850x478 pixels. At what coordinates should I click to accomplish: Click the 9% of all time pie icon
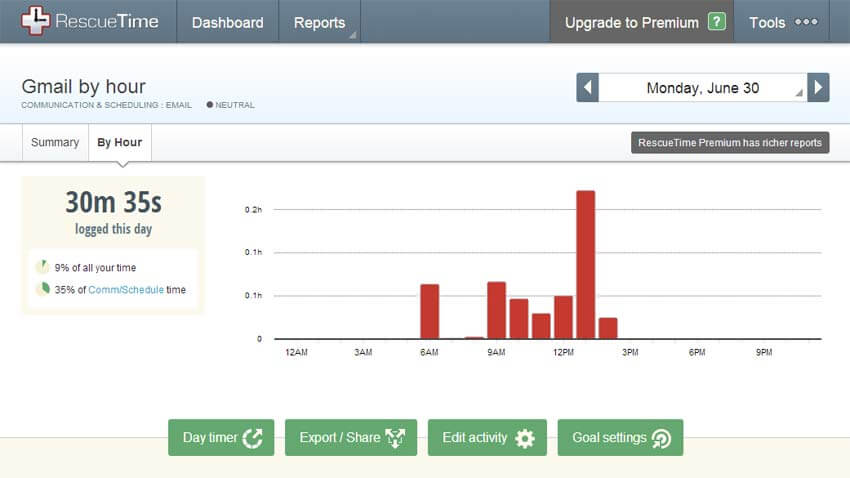pyautogui.click(x=42, y=267)
